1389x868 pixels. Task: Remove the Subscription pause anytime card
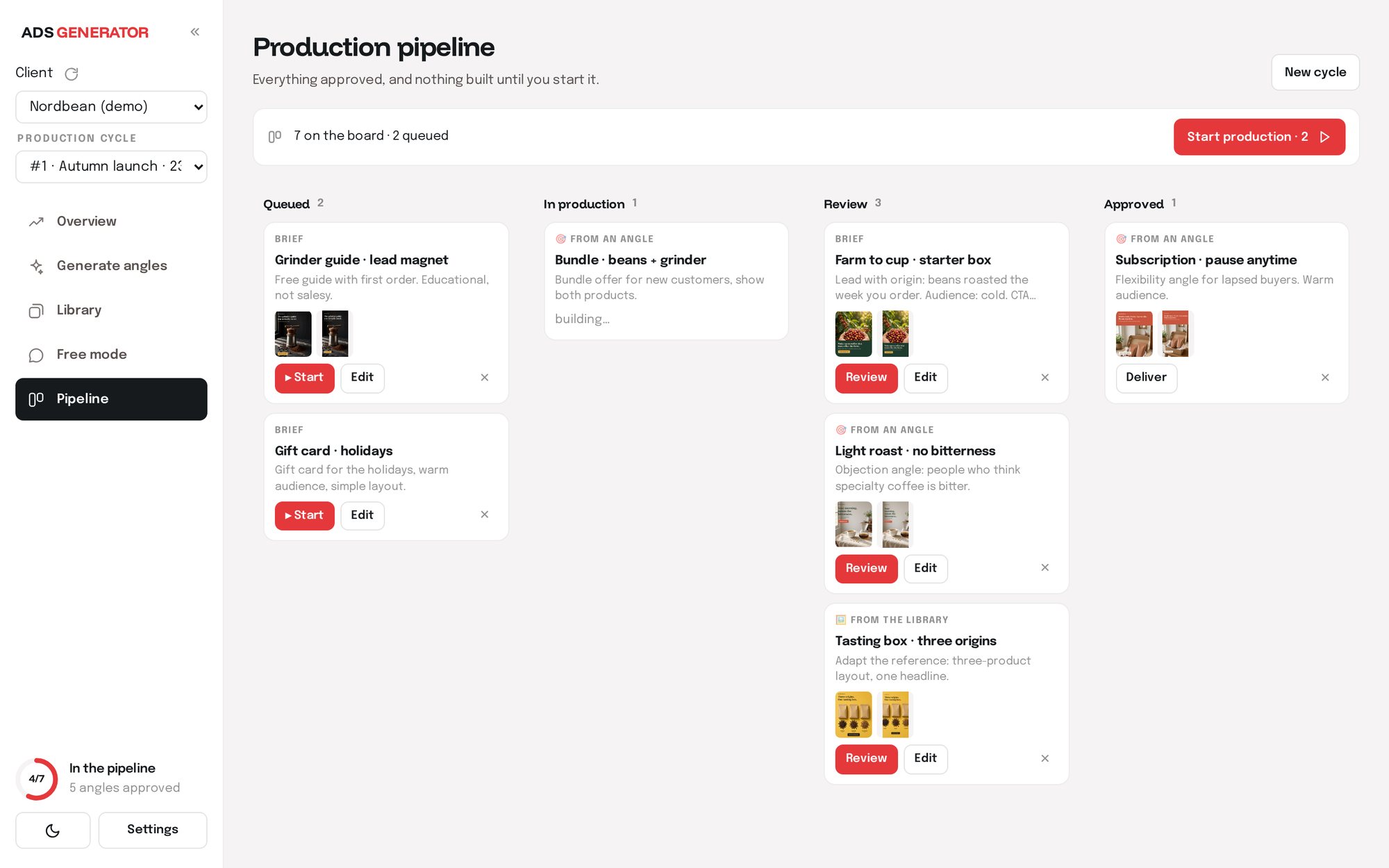point(1325,378)
